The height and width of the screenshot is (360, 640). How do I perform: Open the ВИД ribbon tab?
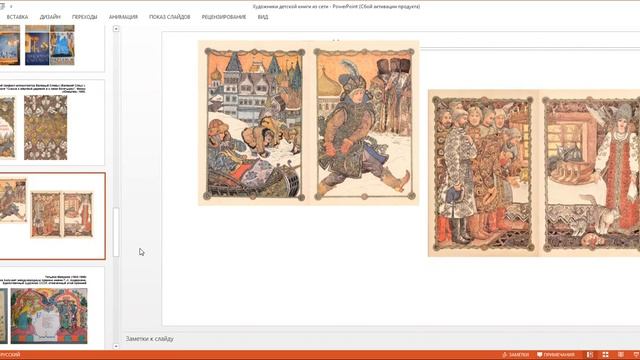click(263, 17)
